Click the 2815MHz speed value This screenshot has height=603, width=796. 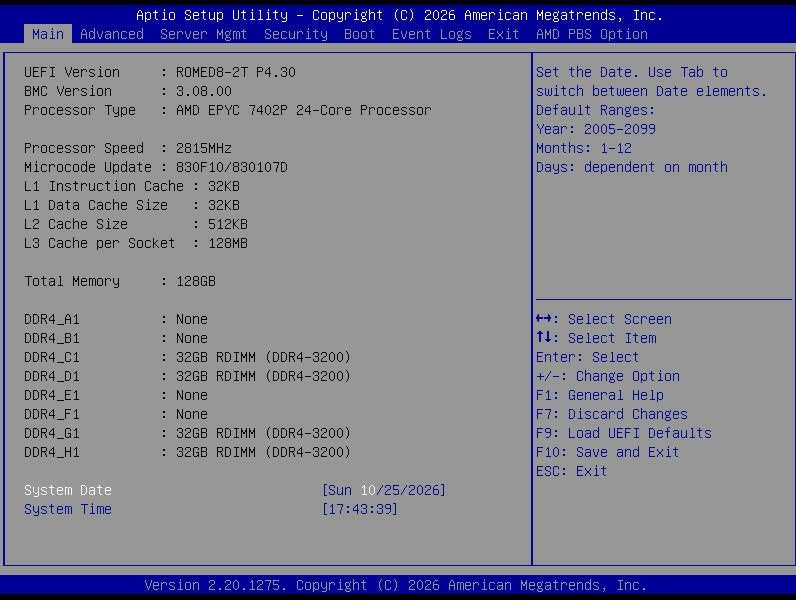204,148
